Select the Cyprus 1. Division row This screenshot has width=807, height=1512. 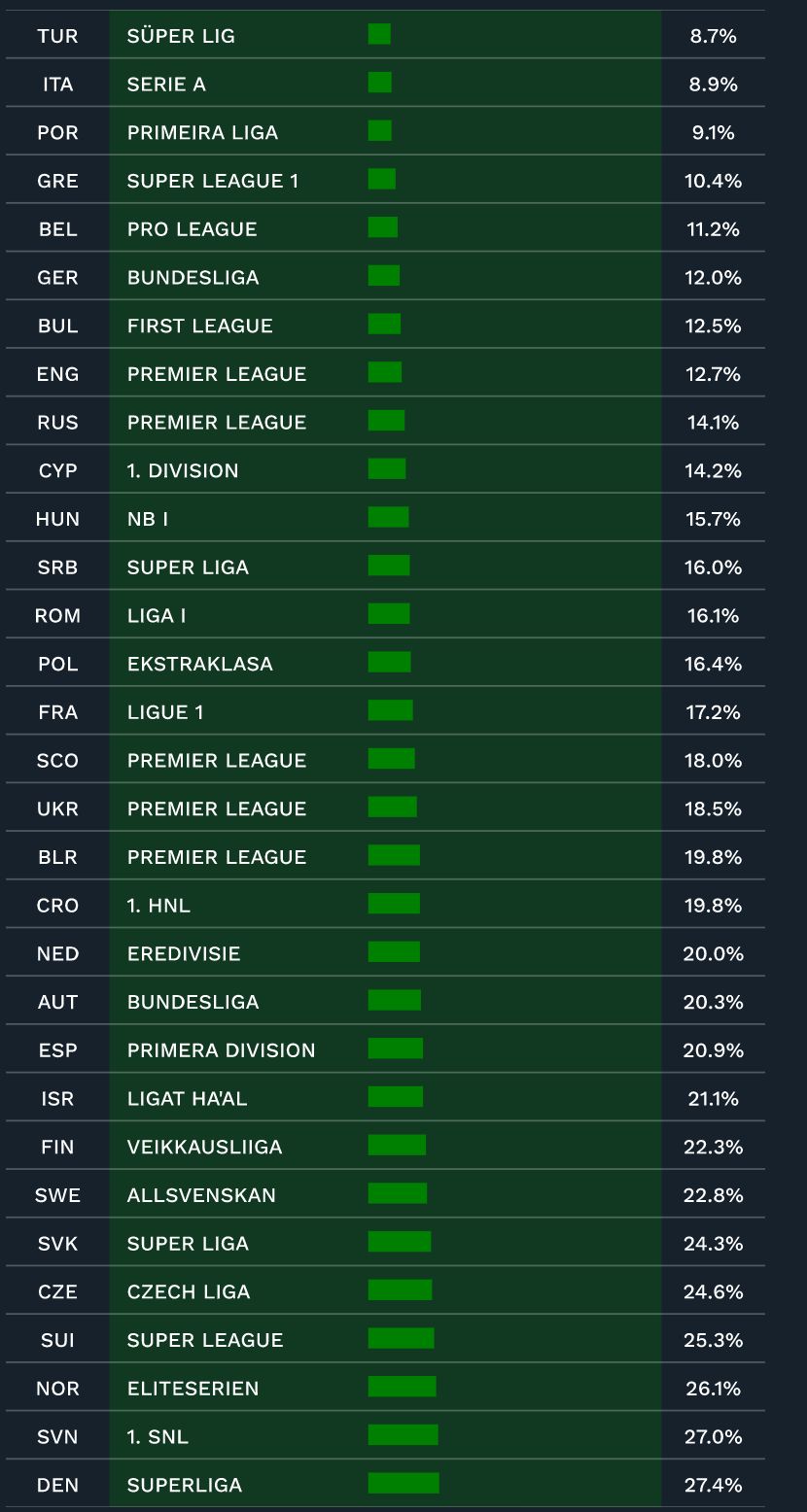(x=385, y=469)
